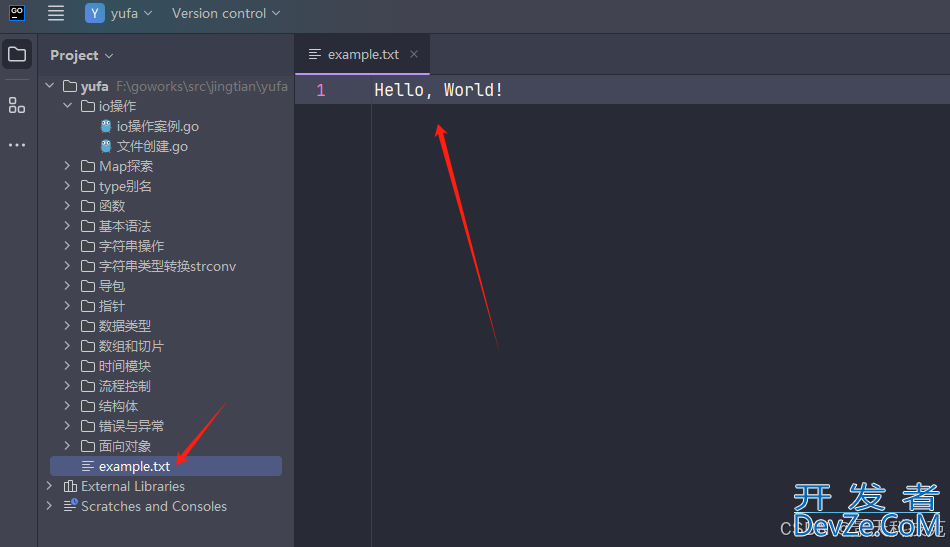Select the 字符串类型转换strconv folder name

coord(167,266)
